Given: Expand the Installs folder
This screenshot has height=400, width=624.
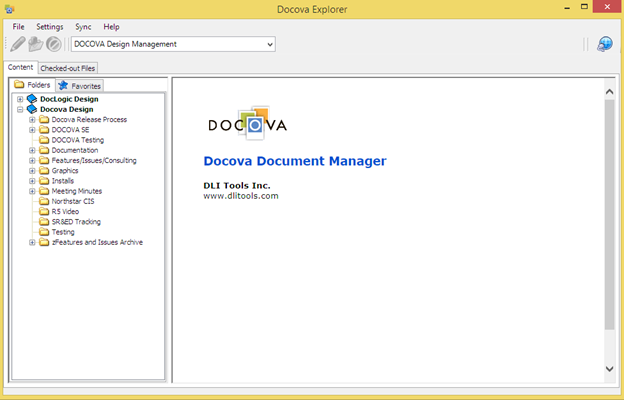Looking at the screenshot, I should click(32, 181).
